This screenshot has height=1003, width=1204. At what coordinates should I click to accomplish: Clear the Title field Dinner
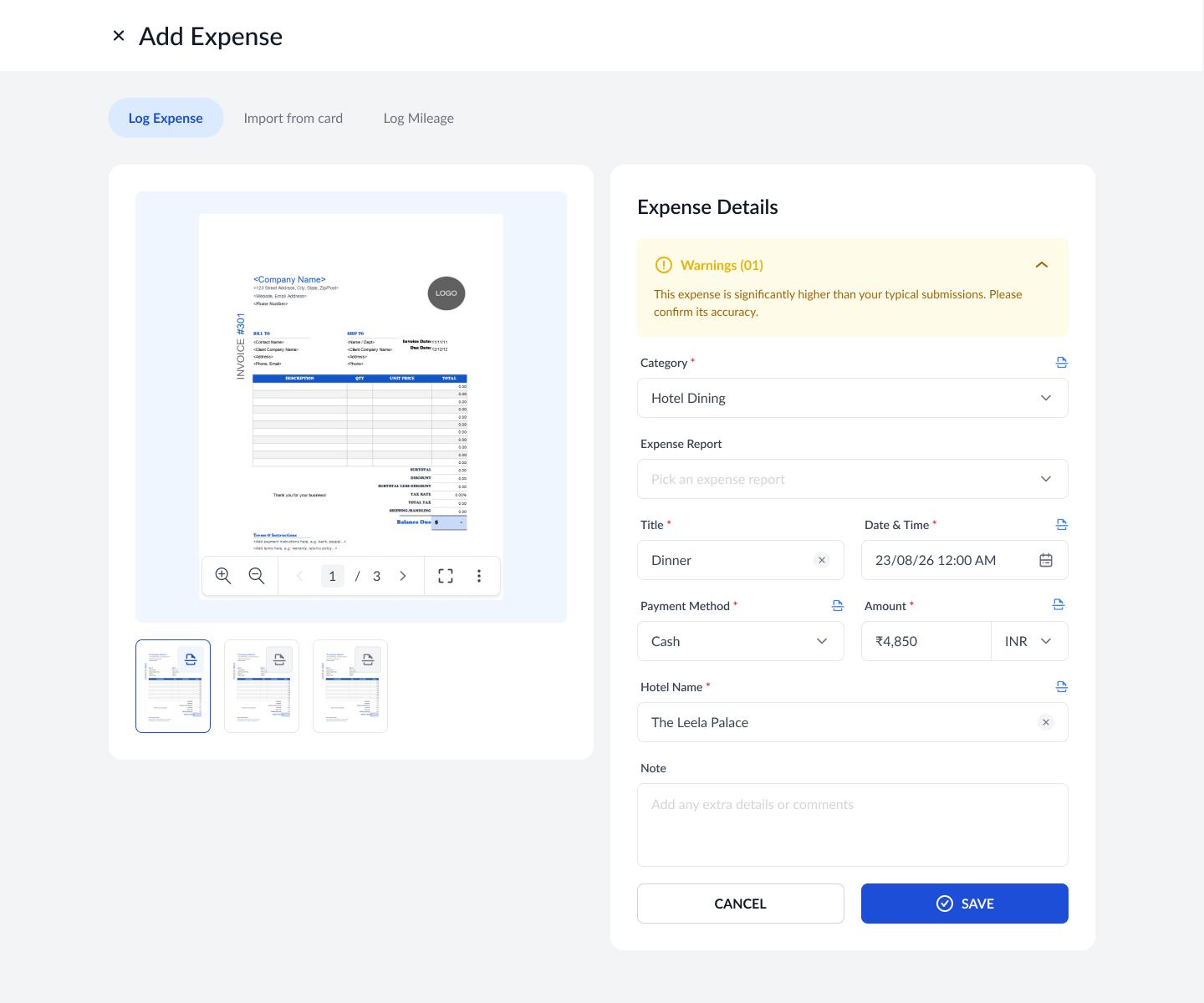point(822,560)
